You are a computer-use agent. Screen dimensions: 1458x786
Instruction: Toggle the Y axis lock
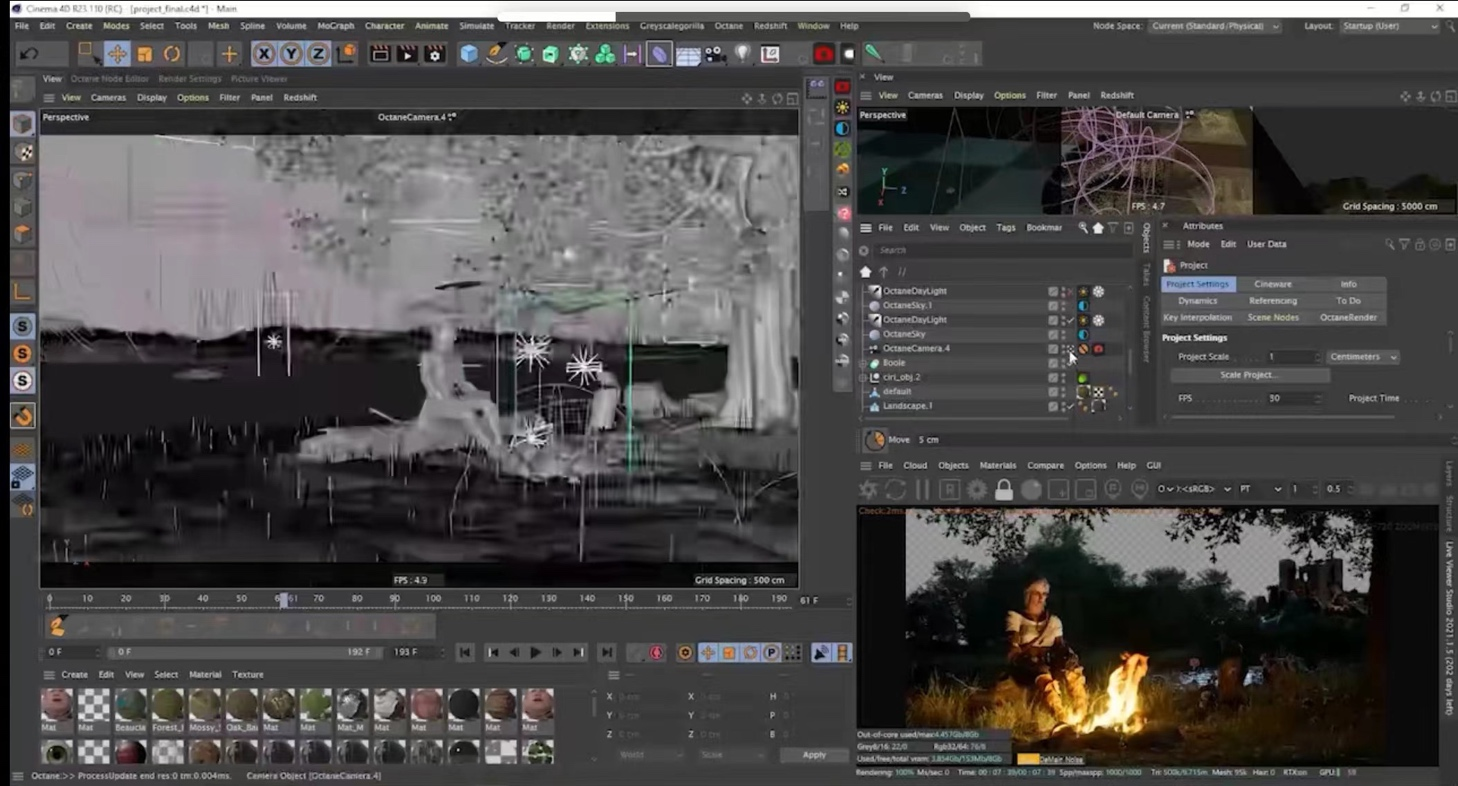pos(291,54)
